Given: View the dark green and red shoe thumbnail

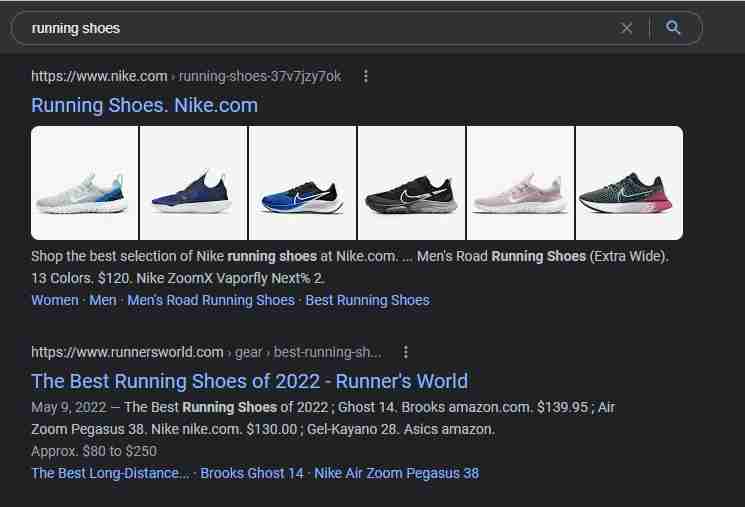Looking at the screenshot, I should 630,183.
